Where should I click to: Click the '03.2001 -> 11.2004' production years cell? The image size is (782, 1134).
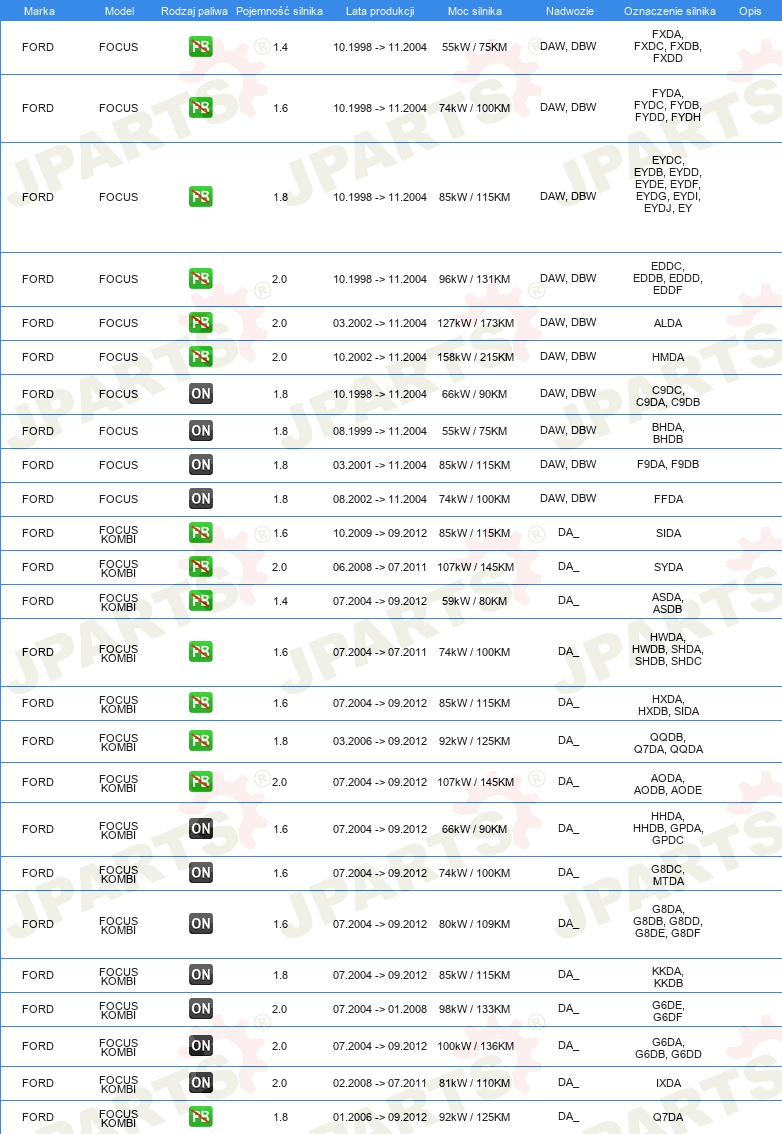click(x=380, y=465)
